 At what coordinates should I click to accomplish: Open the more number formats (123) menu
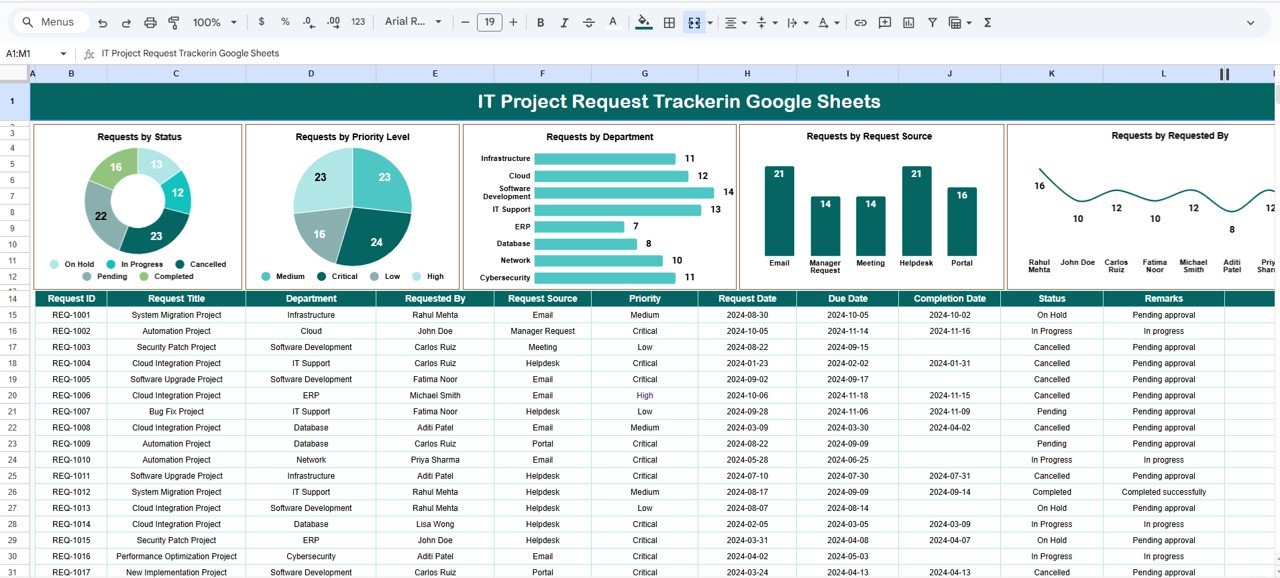(357, 21)
